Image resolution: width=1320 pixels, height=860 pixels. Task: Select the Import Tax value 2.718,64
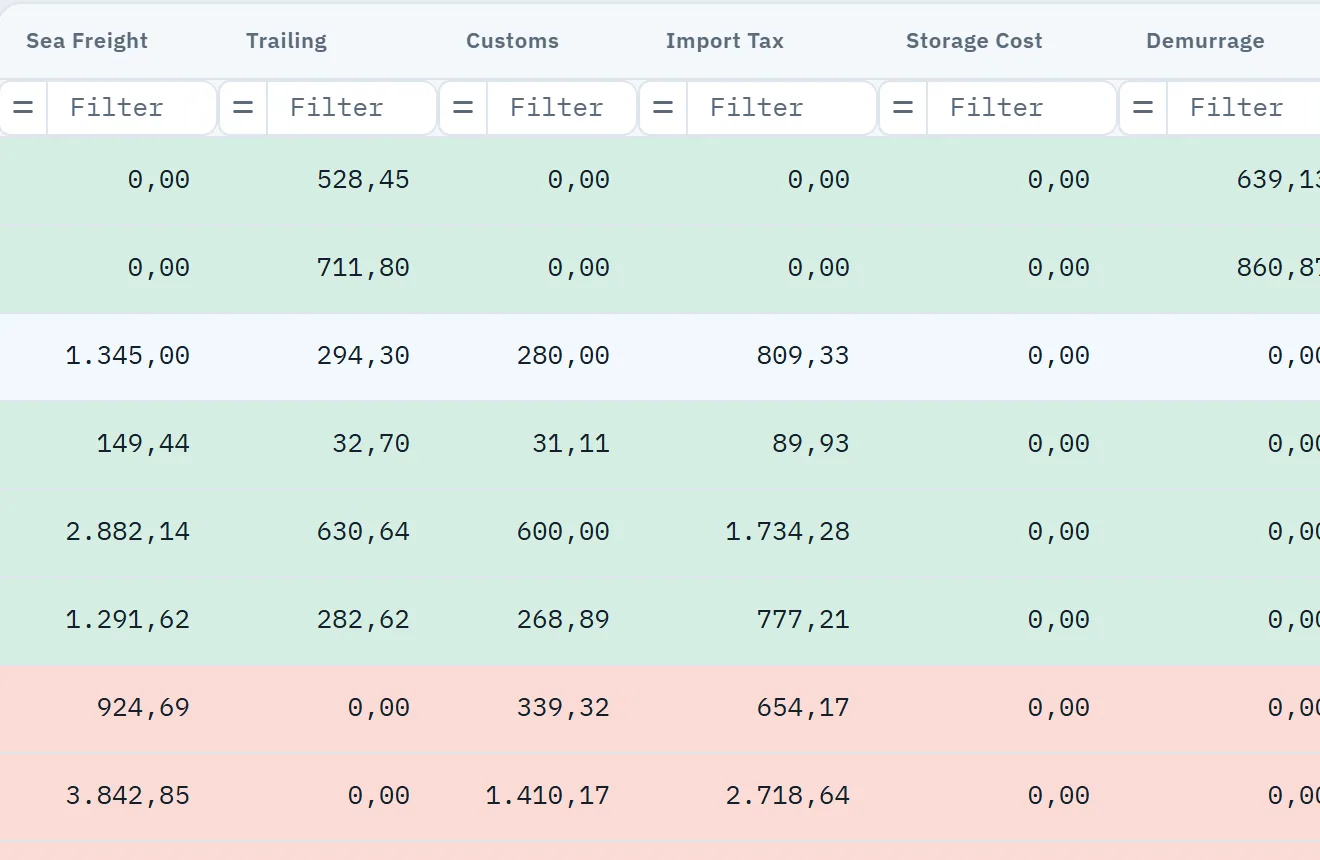[x=788, y=796]
